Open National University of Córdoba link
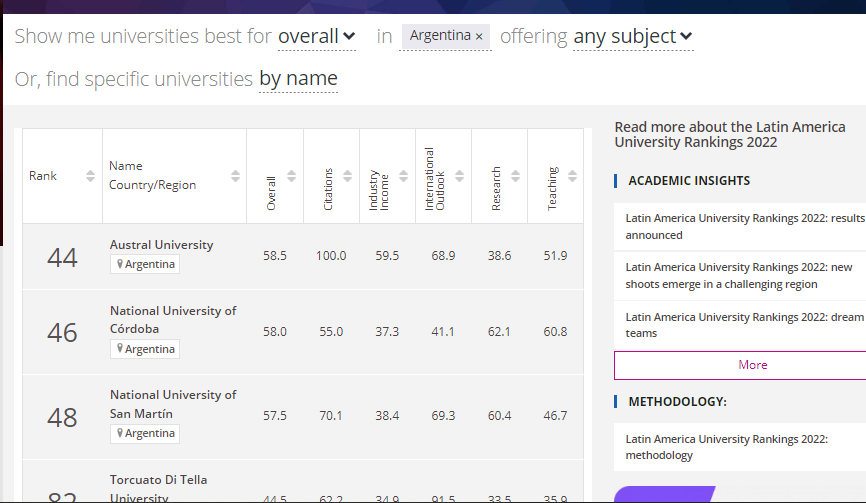The image size is (866, 503). tap(173, 320)
